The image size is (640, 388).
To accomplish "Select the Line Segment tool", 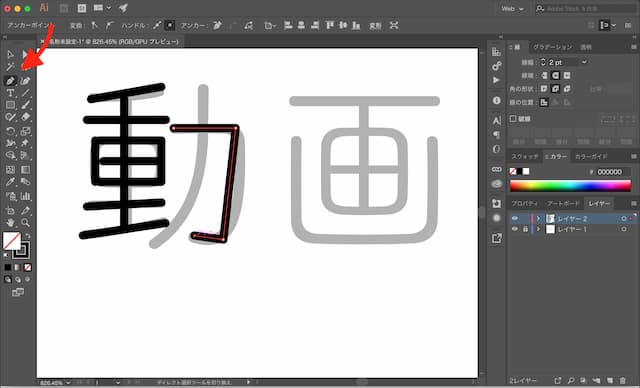I will click(x=25, y=93).
